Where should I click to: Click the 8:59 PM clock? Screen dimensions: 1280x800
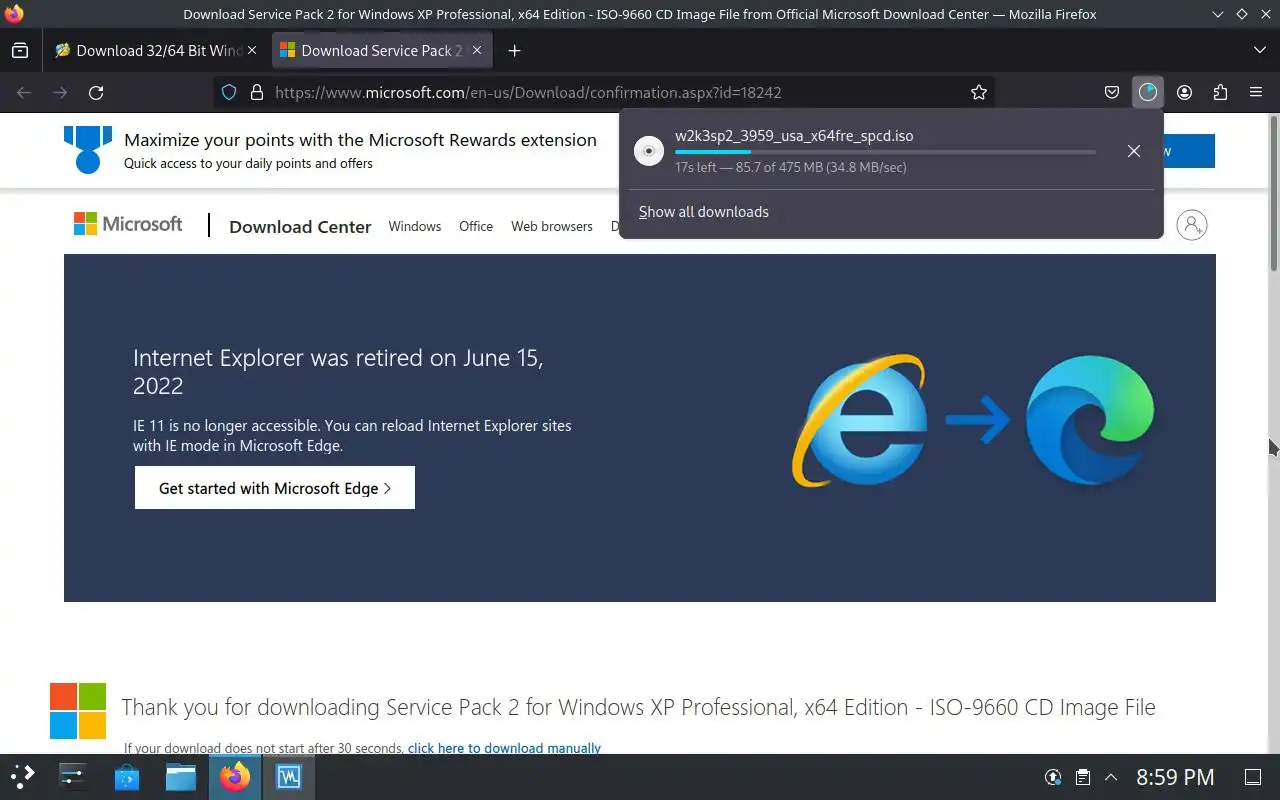tap(1175, 777)
